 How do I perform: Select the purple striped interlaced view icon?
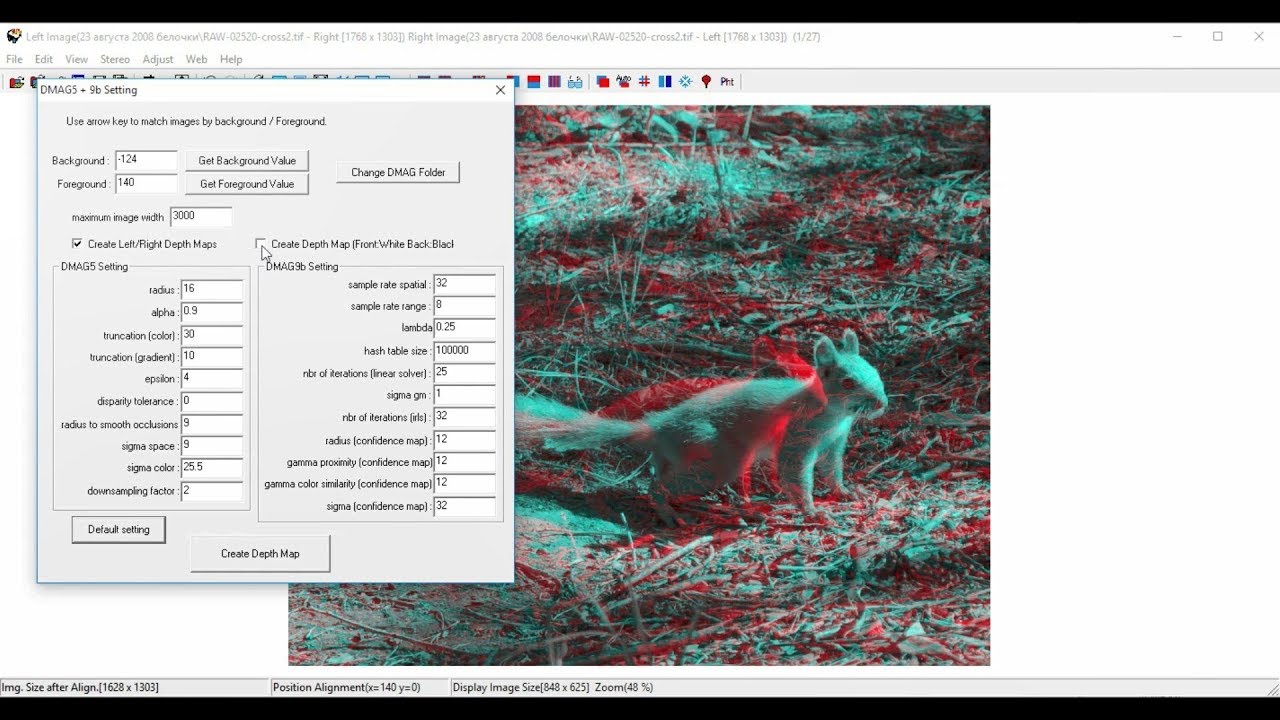554,82
